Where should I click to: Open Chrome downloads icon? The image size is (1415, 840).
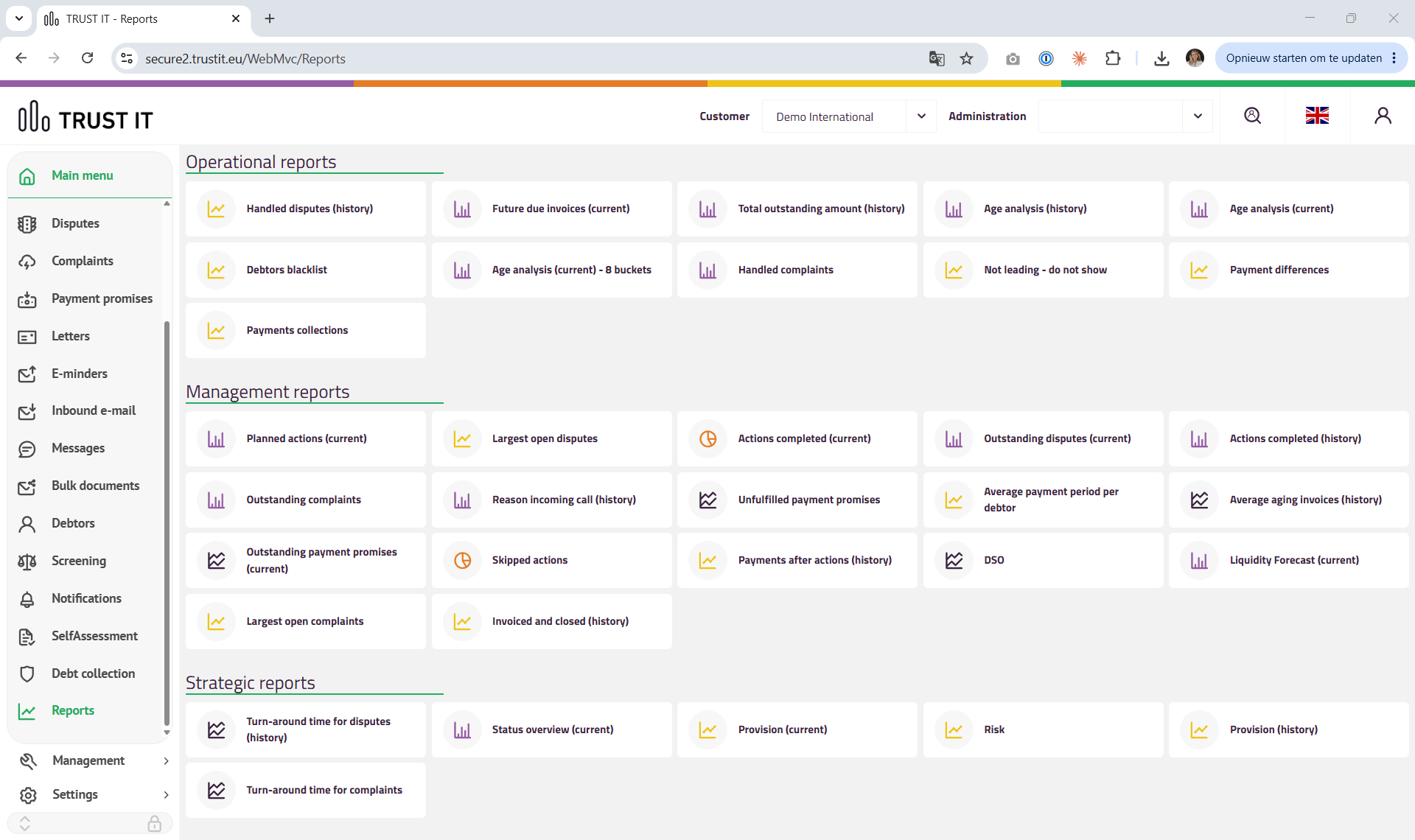pos(1161,58)
